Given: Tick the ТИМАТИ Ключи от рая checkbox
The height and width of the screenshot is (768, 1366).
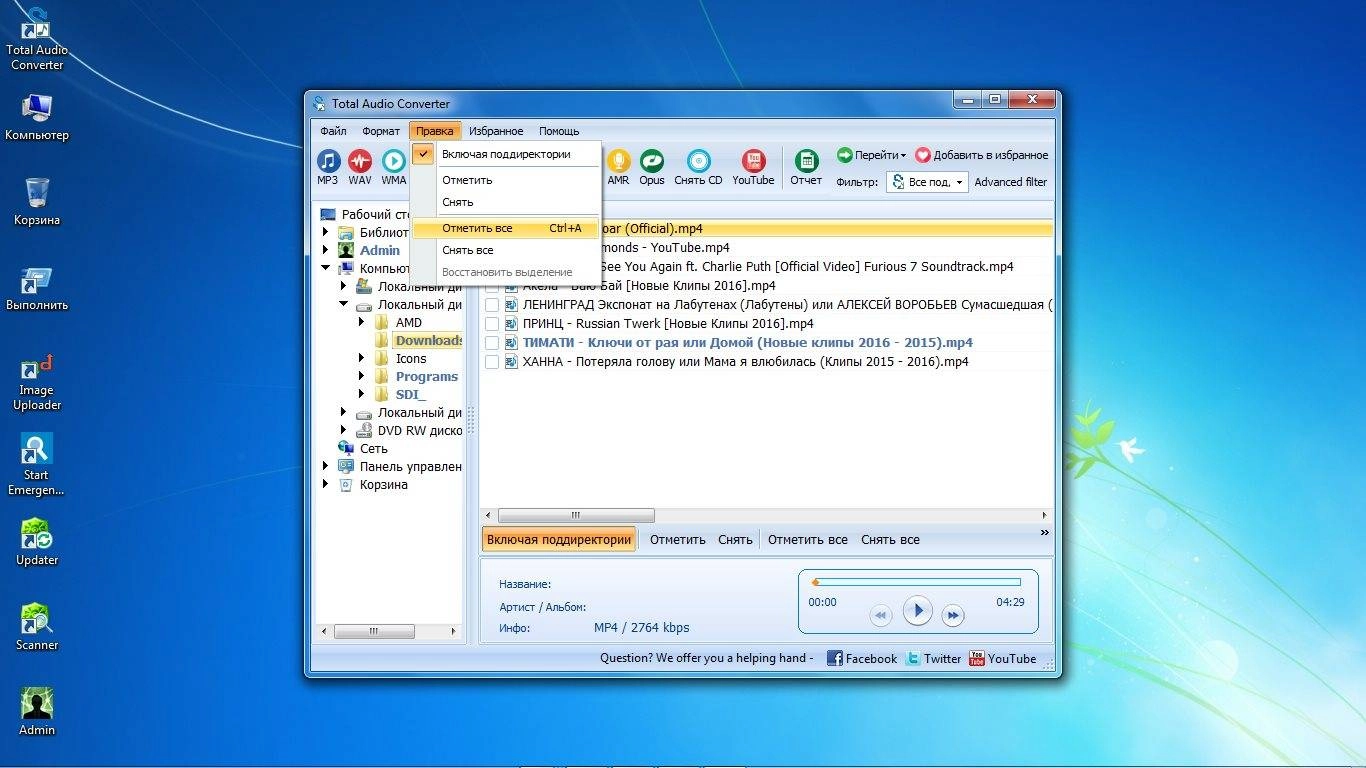Looking at the screenshot, I should pyautogui.click(x=492, y=343).
